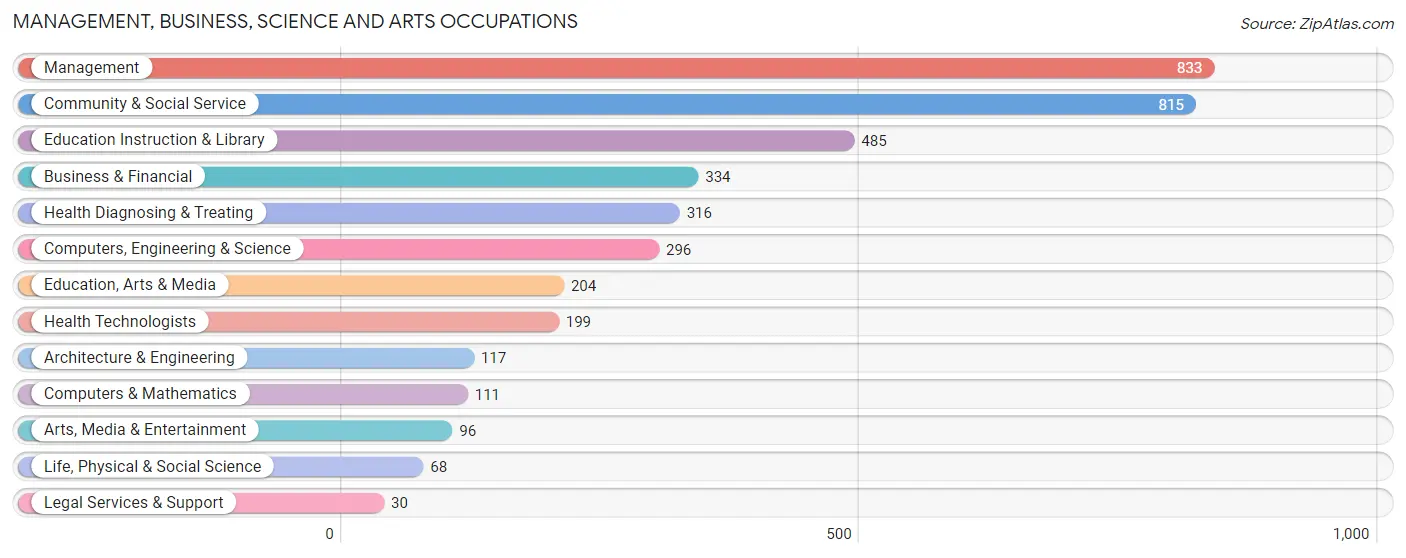Click the Health Diagnosing & Treating label
Screen dimensions: 1406x558
click(x=148, y=212)
